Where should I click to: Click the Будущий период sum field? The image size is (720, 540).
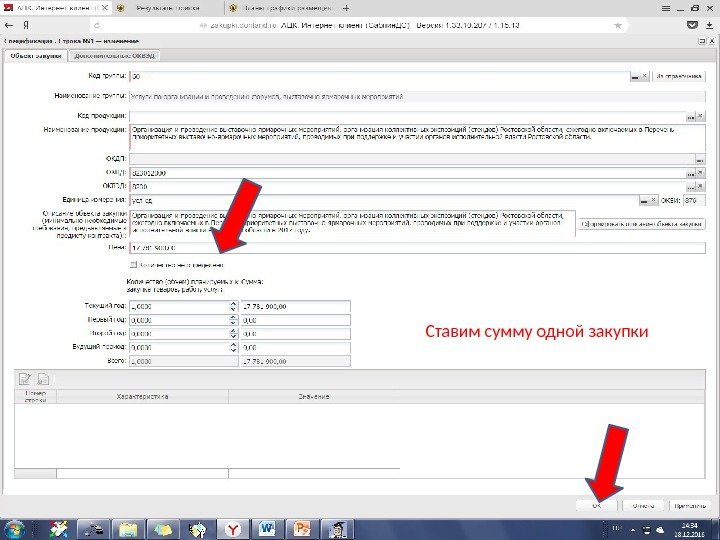(x=295, y=348)
